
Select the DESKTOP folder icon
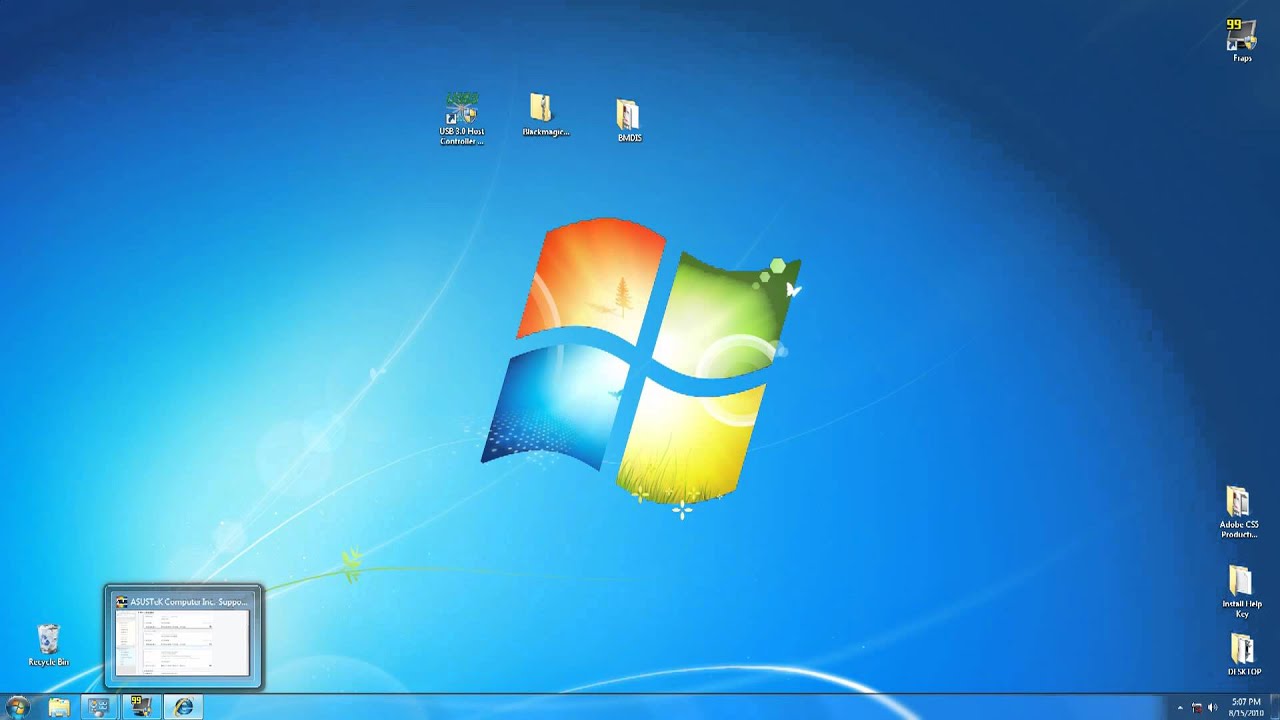click(x=1243, y=655)
